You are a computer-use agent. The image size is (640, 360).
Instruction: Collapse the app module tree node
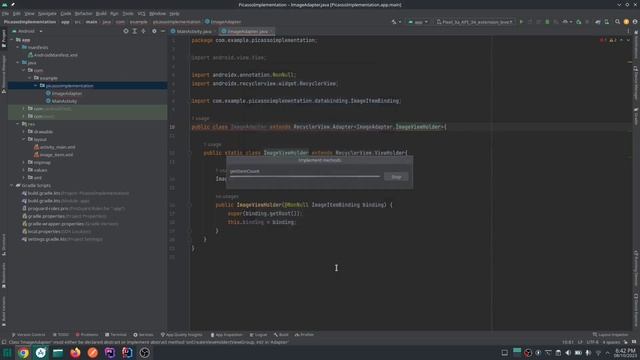(12, 40)
